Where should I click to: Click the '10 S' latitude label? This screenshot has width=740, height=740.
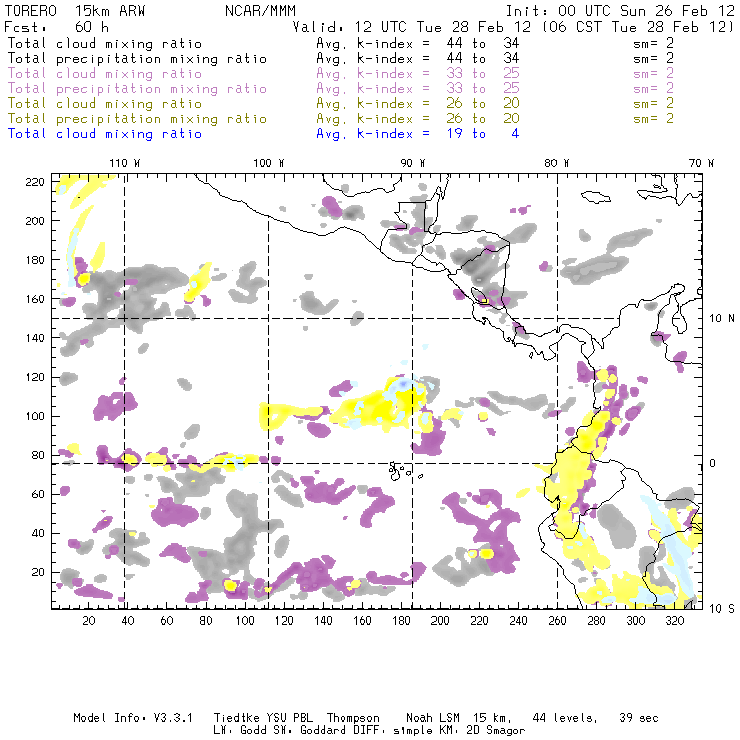722,609
